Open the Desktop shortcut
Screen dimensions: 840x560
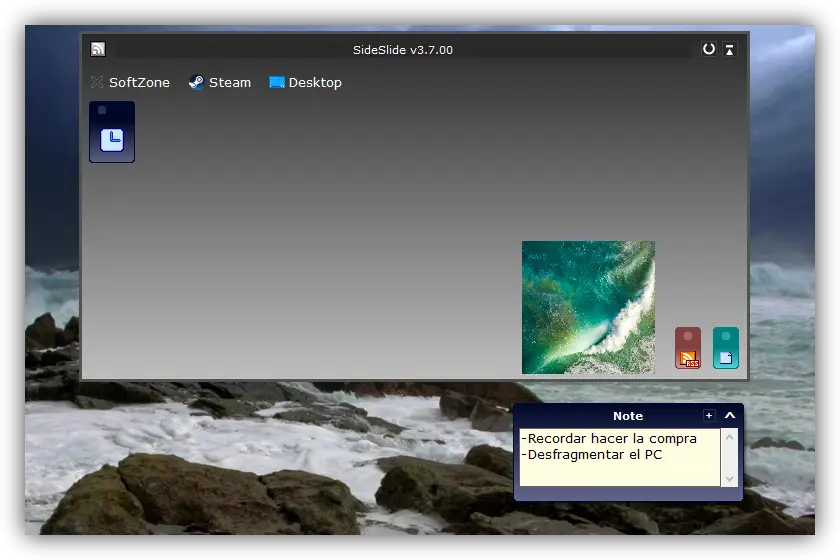tap(305, 82)
